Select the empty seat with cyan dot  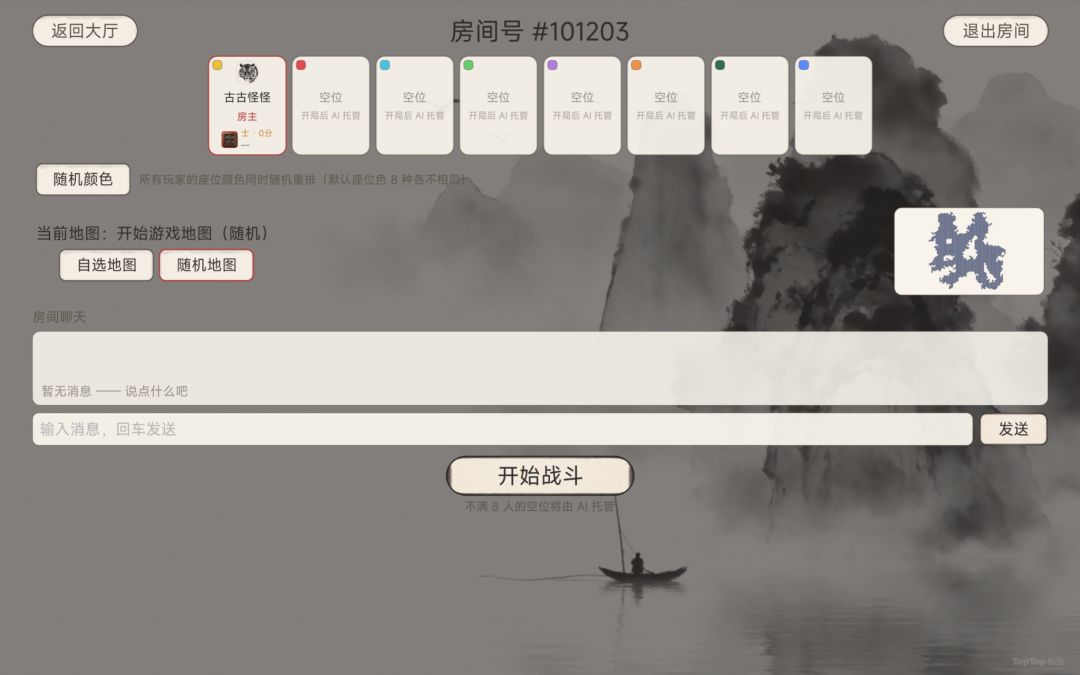pos(415,105)
